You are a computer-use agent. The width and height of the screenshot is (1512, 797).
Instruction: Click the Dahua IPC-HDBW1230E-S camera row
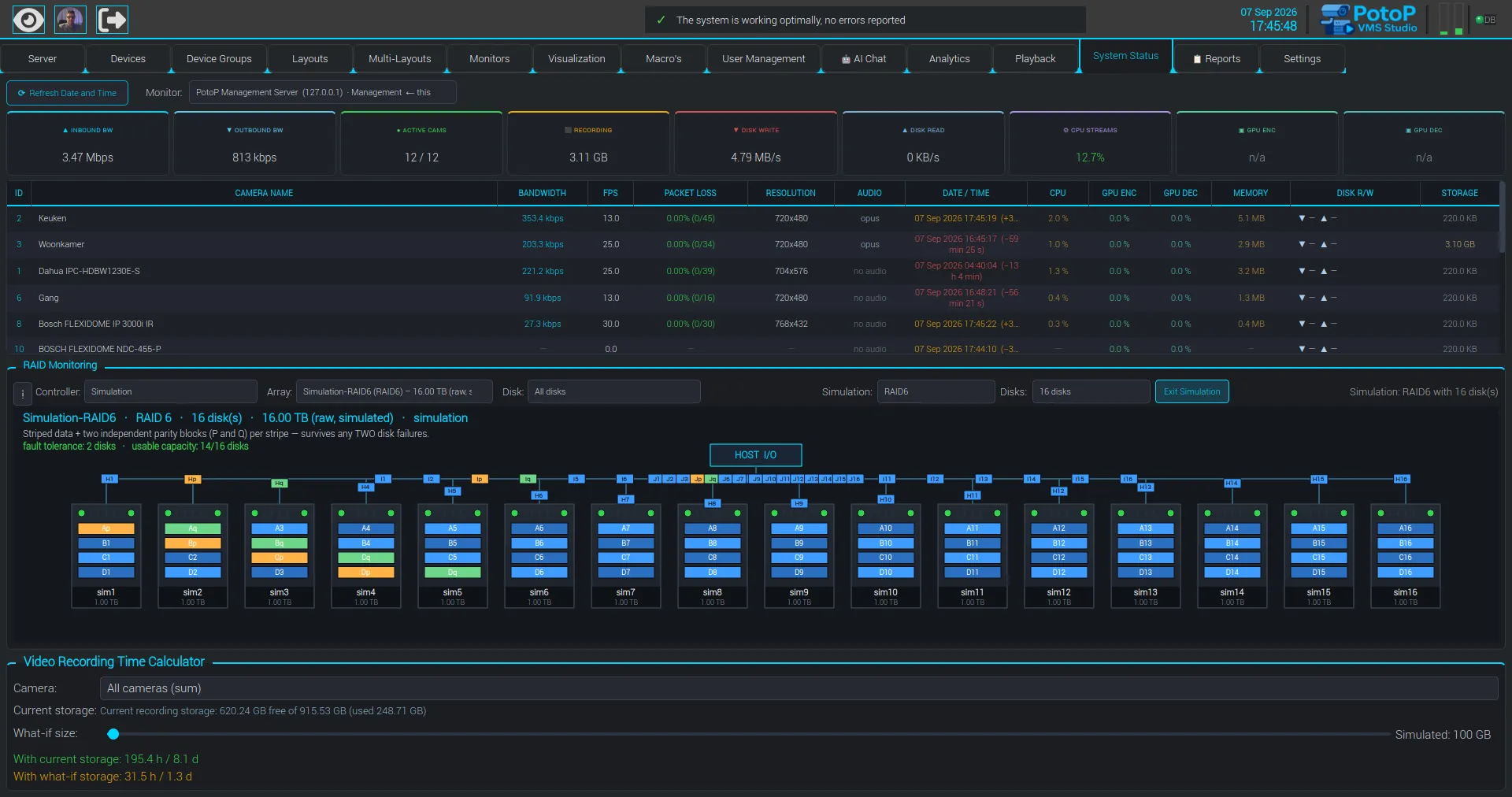[x=753, y=271]
